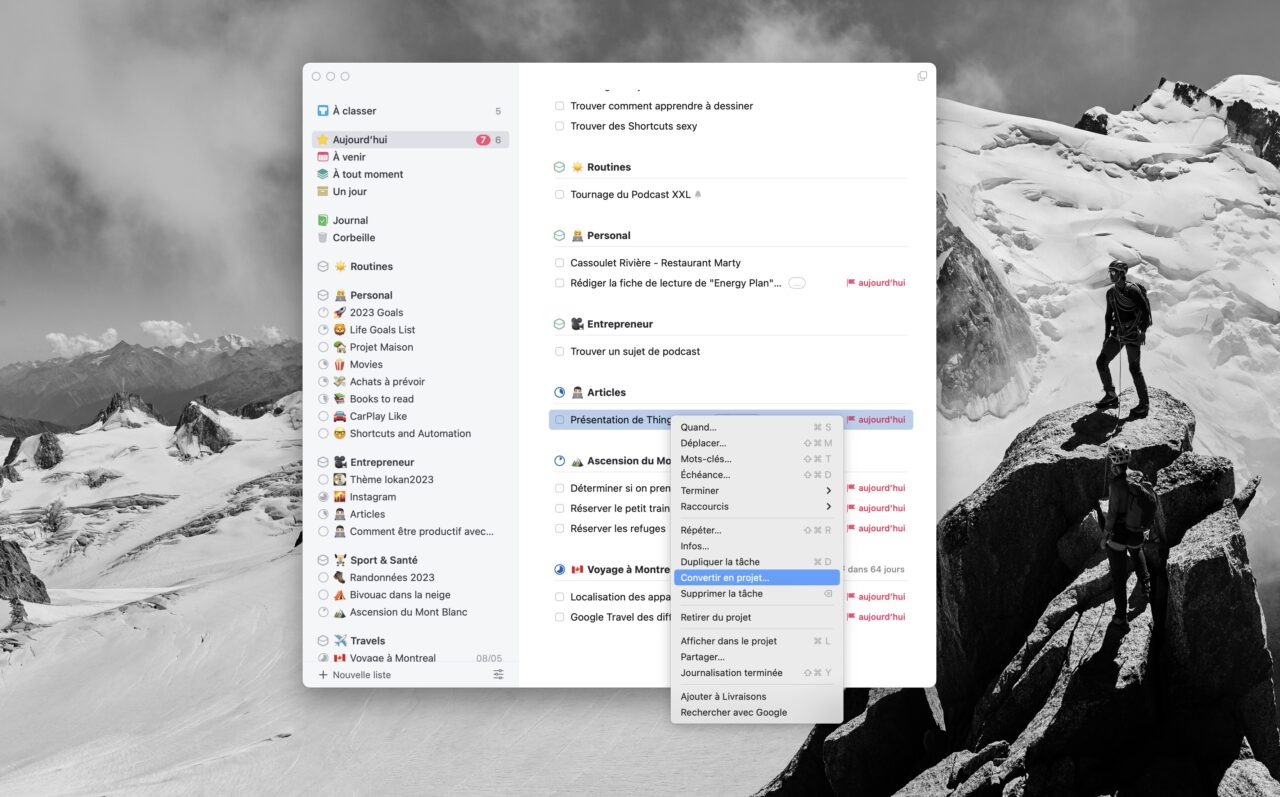Image resolution: width=1280 pixels, height=797 pixels.
Task: Check off Google Travel des différents task
Action: (x=560, y=617)
